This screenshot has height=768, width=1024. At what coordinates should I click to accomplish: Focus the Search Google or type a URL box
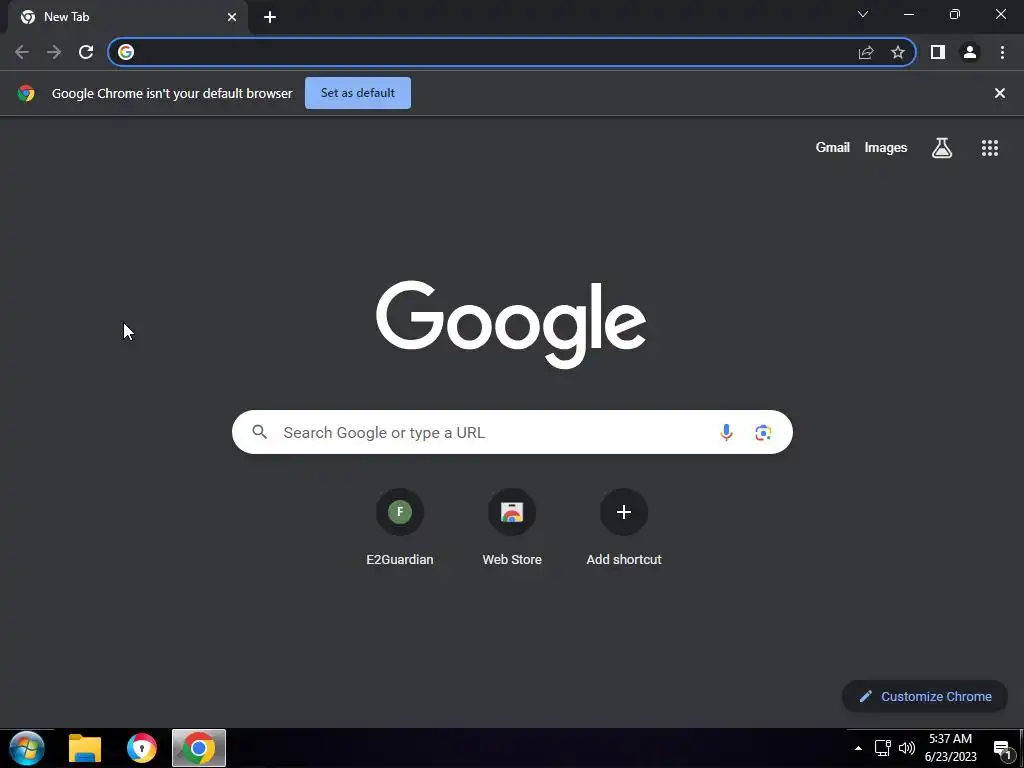click(x=512, y=432)
